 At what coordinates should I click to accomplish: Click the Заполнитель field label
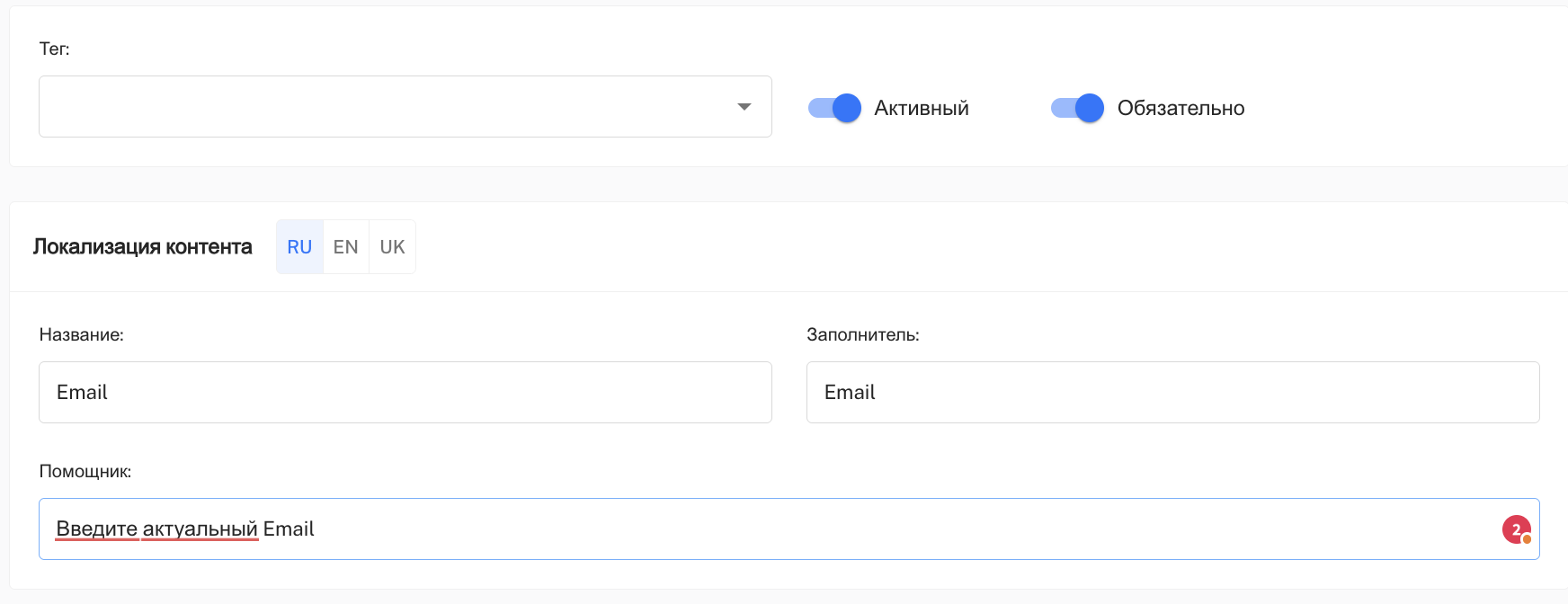click(862, 335)
